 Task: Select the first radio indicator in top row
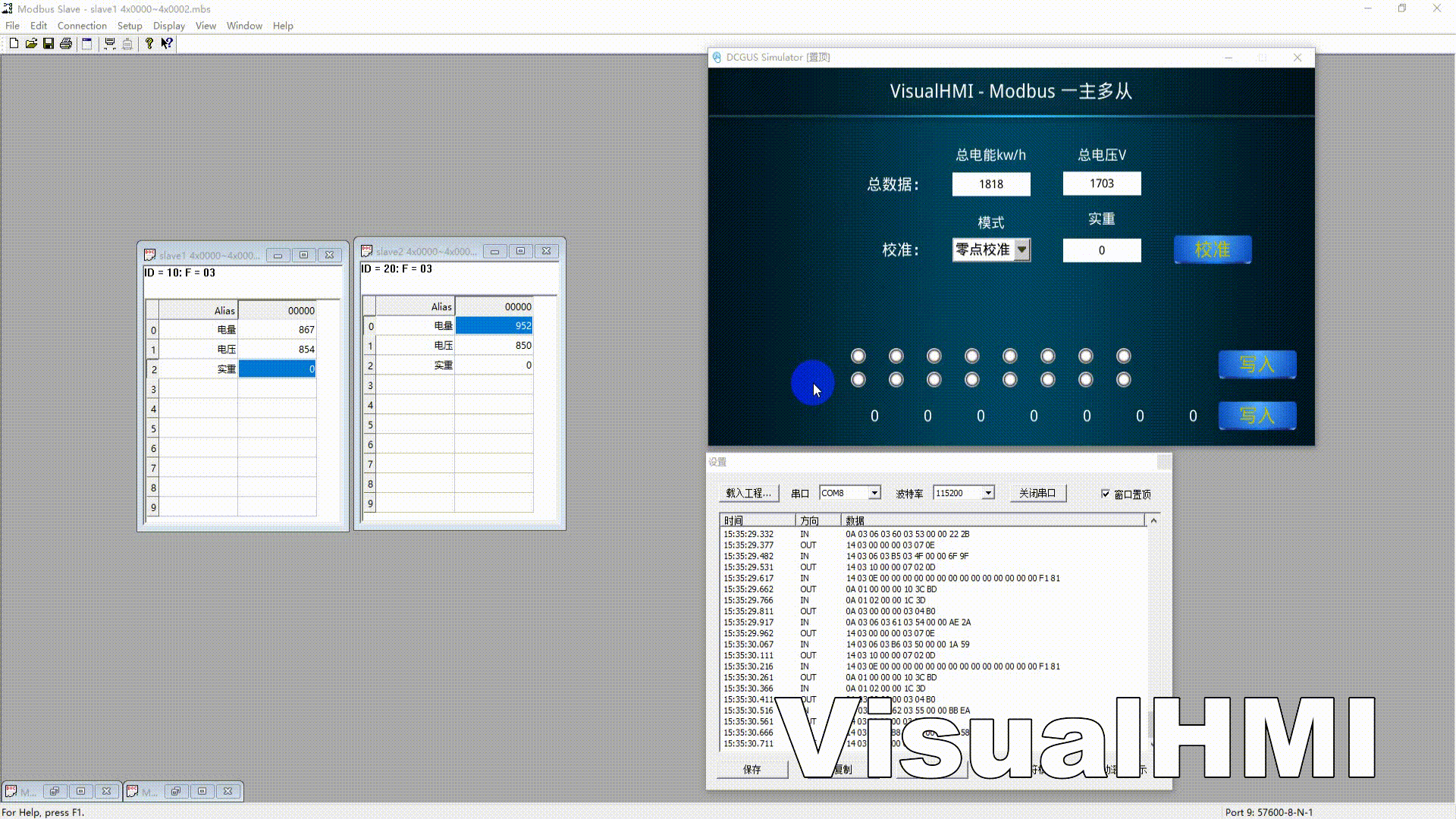[858, 356]
